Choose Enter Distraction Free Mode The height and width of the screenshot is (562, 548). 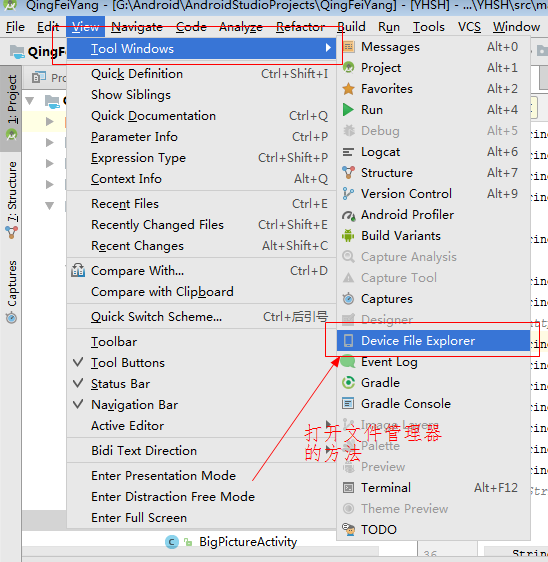point(201,497)
